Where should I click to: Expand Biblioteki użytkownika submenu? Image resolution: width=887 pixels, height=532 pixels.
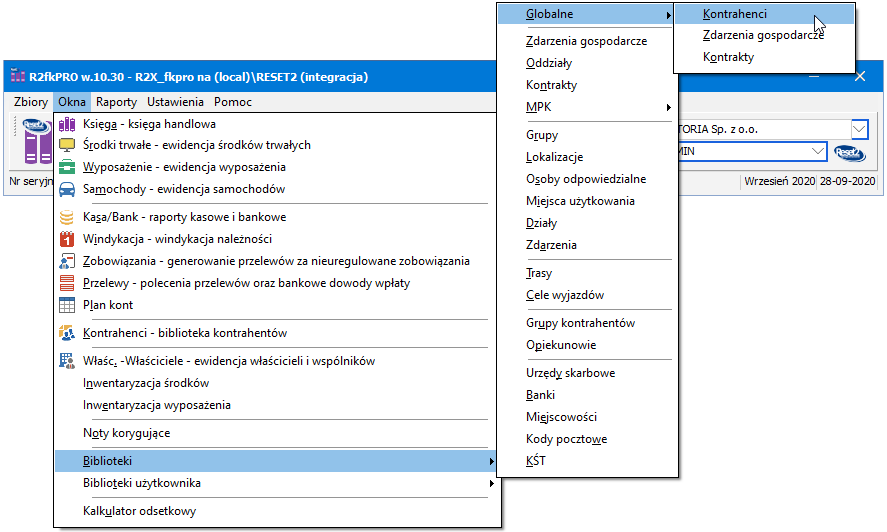[274, 483]
